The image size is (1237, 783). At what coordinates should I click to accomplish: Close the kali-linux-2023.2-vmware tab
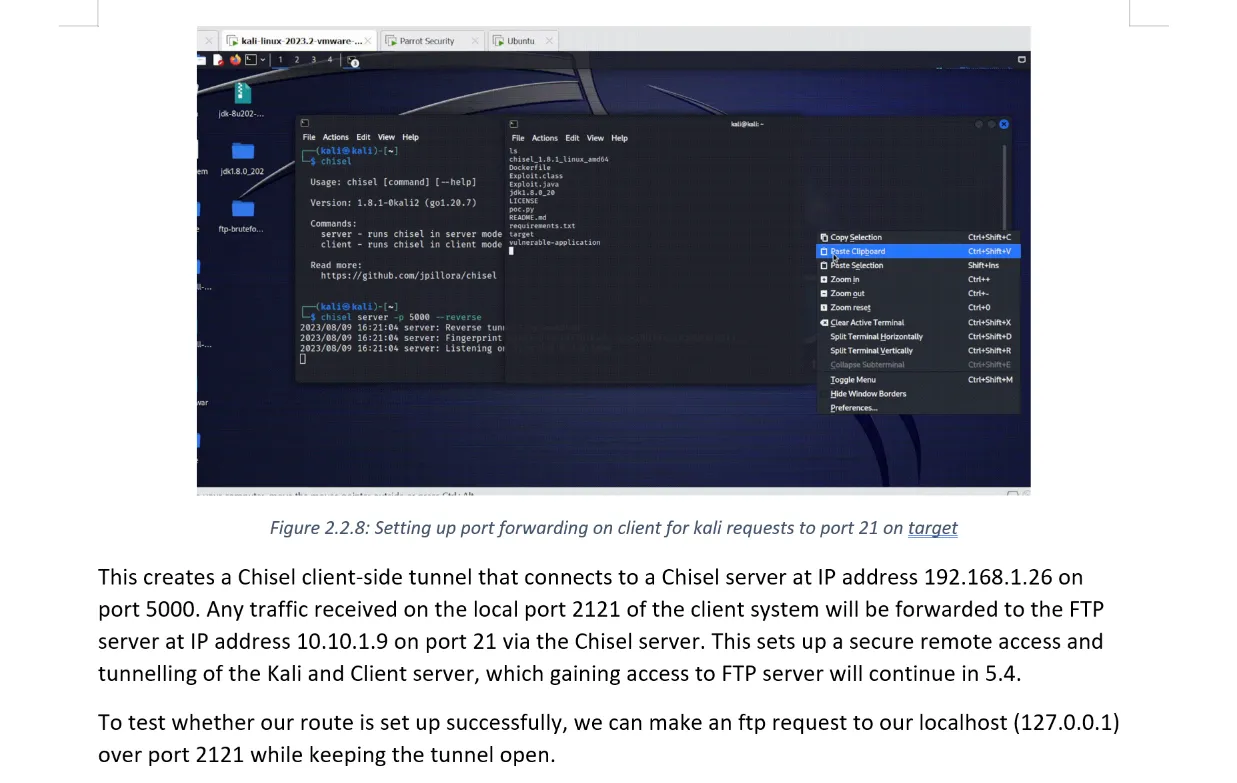(x=368, y=41)
